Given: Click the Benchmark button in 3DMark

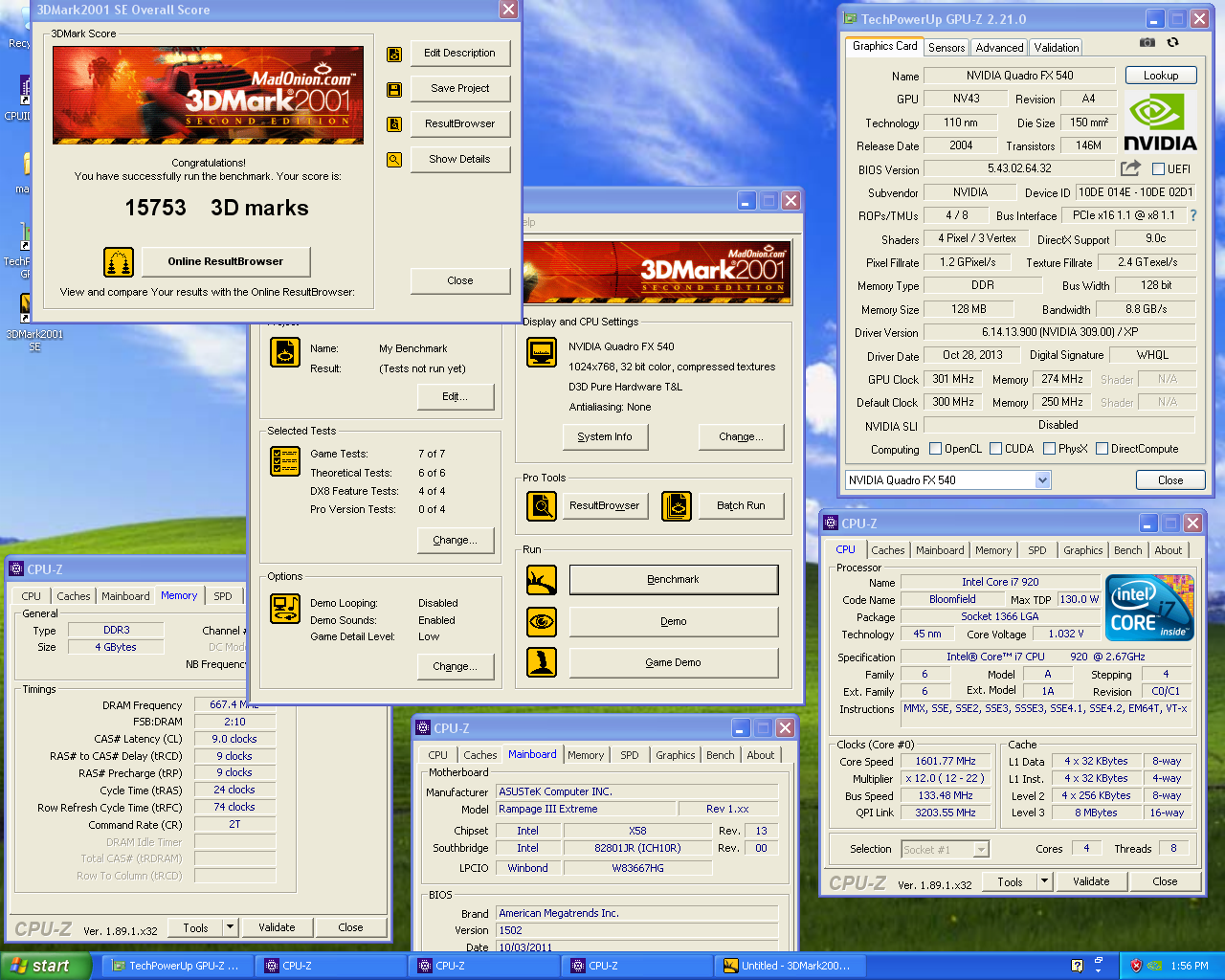Looking at the screenshot, I should [x=674, y=579].
